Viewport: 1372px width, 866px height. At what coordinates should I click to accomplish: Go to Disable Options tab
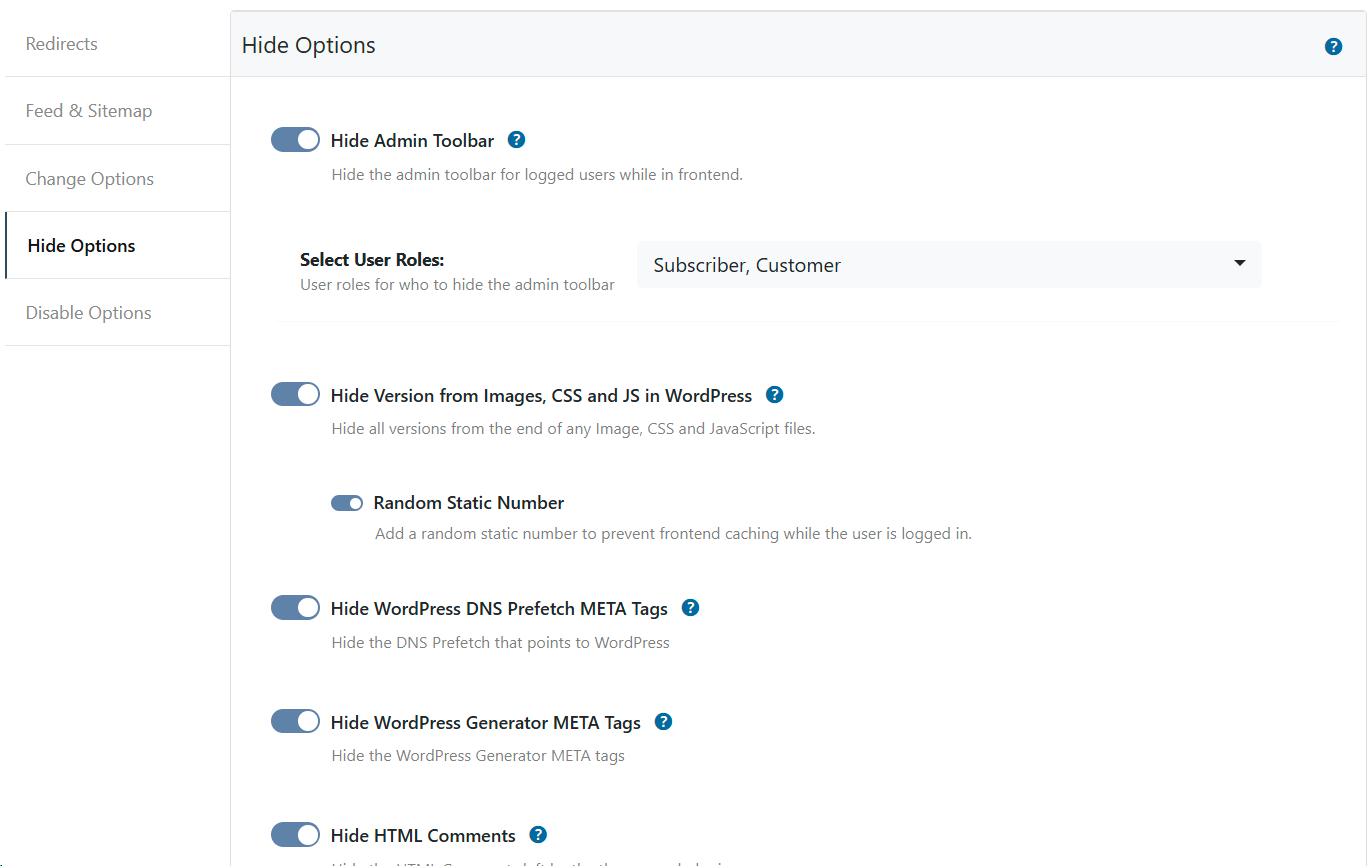tap(117, 313)
